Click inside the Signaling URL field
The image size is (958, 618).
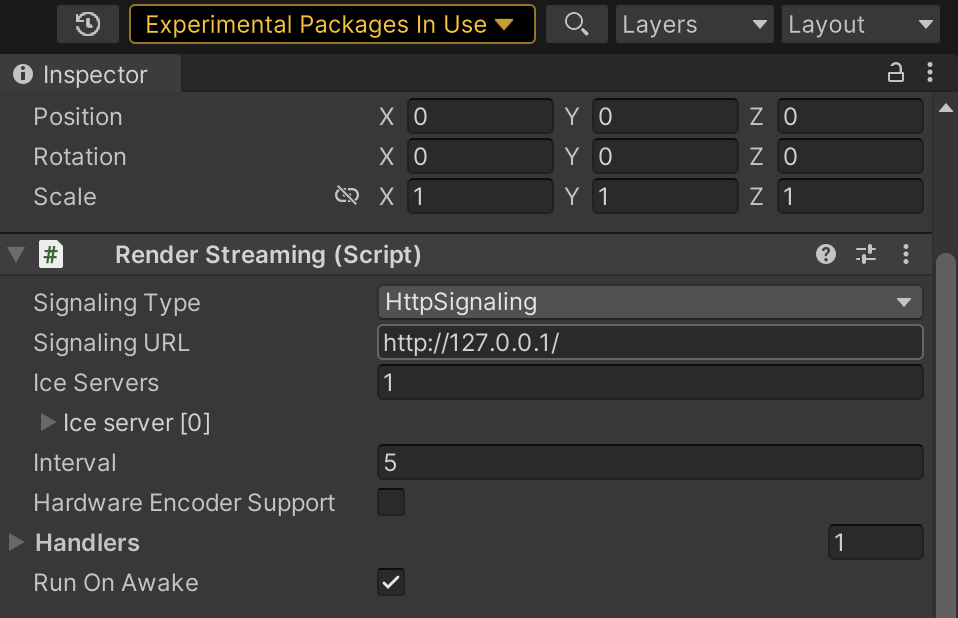coord(650,342)
